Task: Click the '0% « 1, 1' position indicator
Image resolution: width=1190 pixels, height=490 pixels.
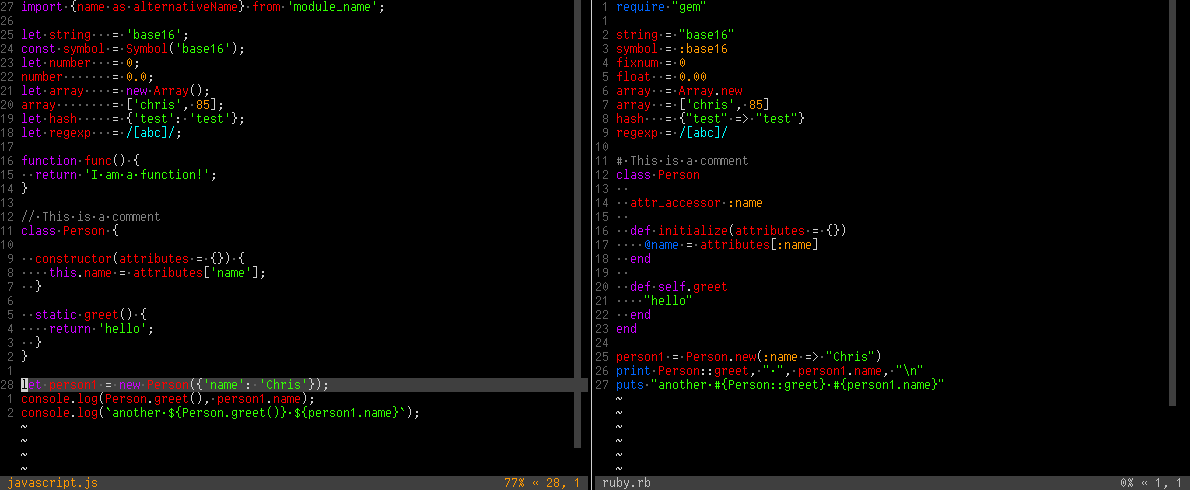Action: (1150, 482)
